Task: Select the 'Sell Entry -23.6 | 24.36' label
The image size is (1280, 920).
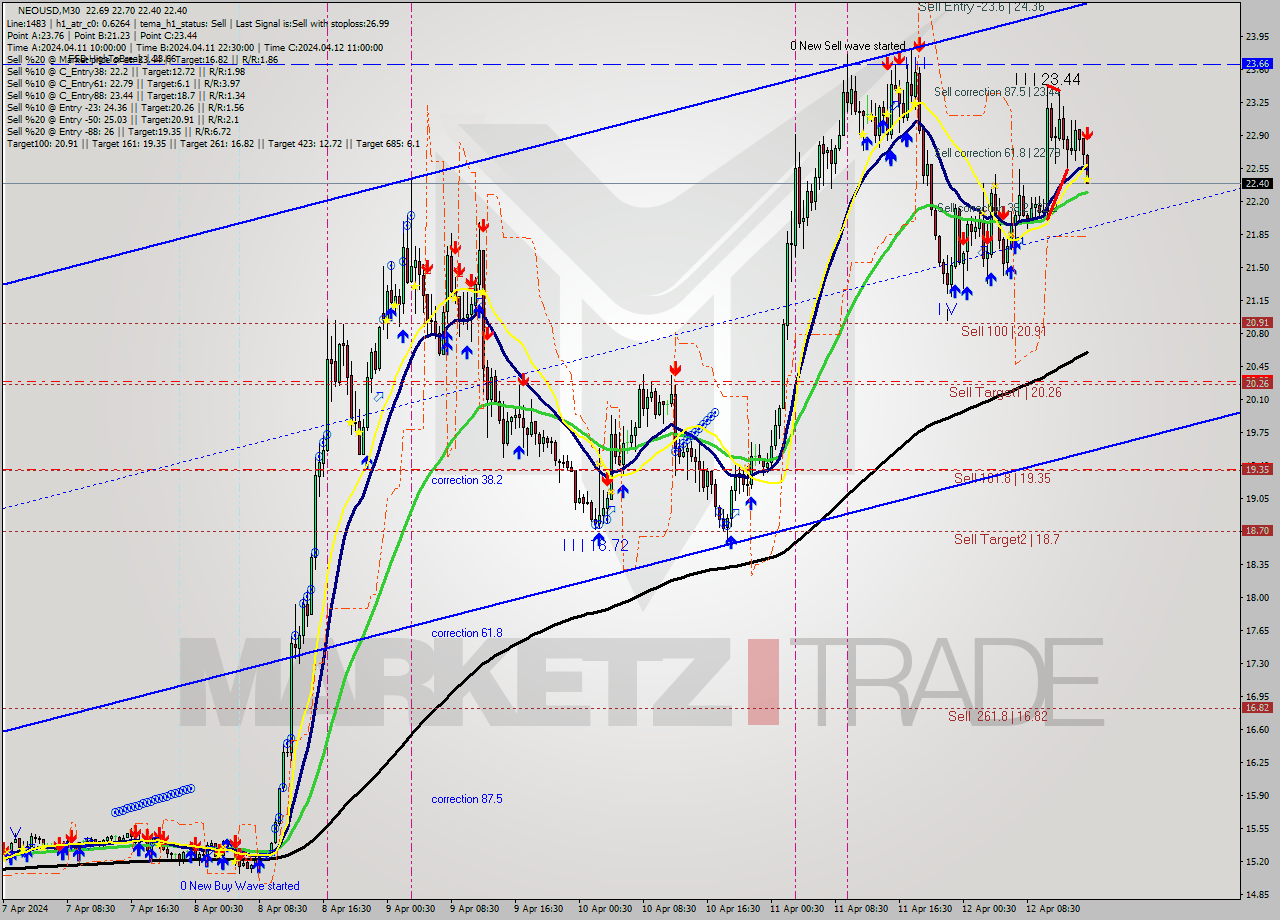Action: [981, 7]
